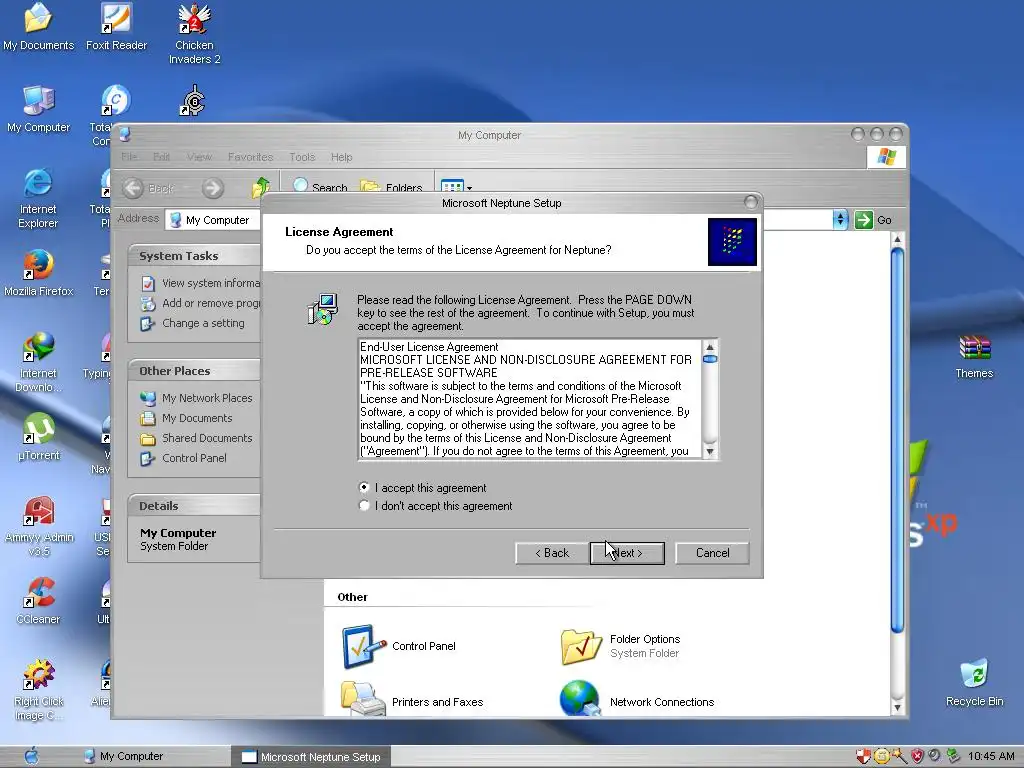Open View menu in My Computer window
Image resolution: width=1024 pixels, height=768 pixels.
click(199, 157)
